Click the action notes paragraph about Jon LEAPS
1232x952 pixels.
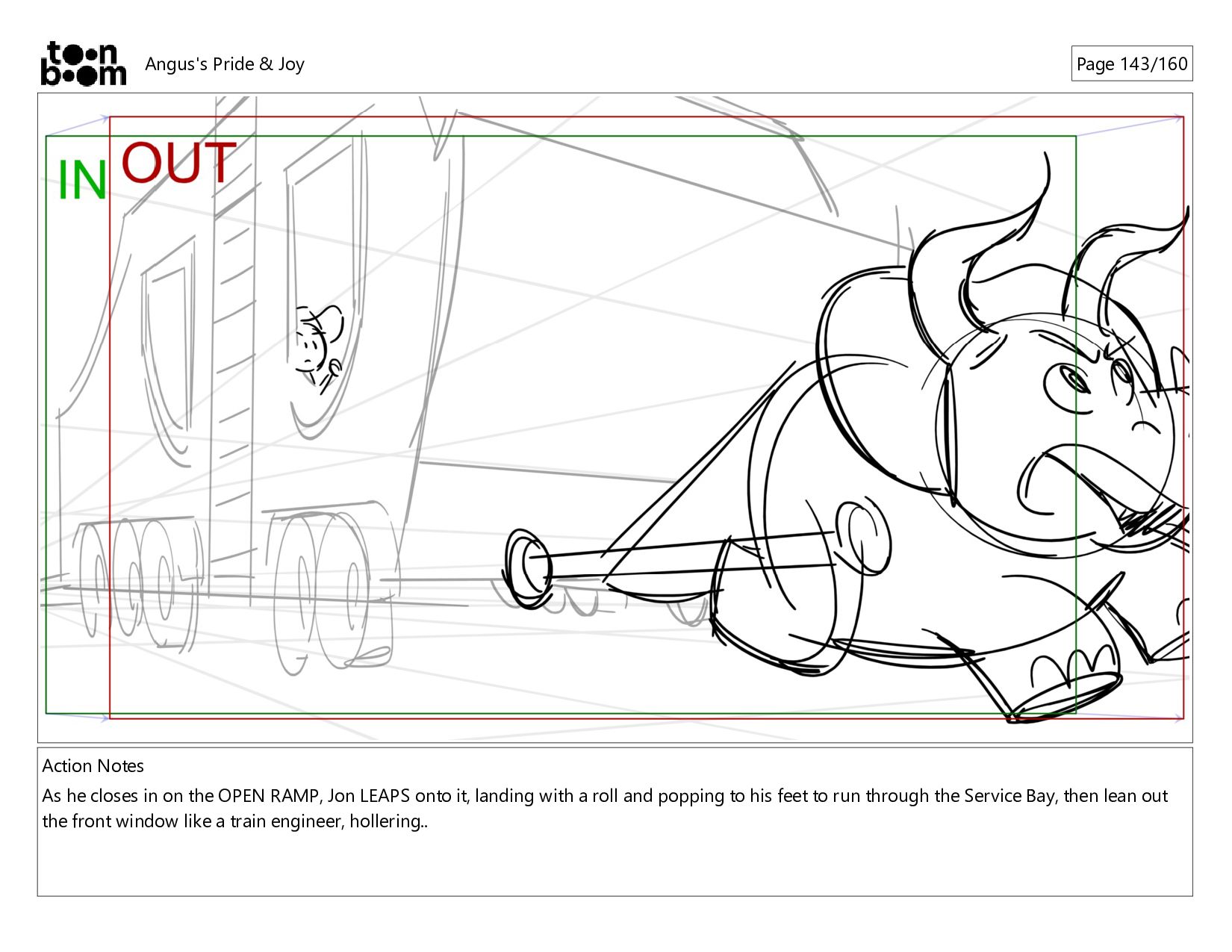605,809
